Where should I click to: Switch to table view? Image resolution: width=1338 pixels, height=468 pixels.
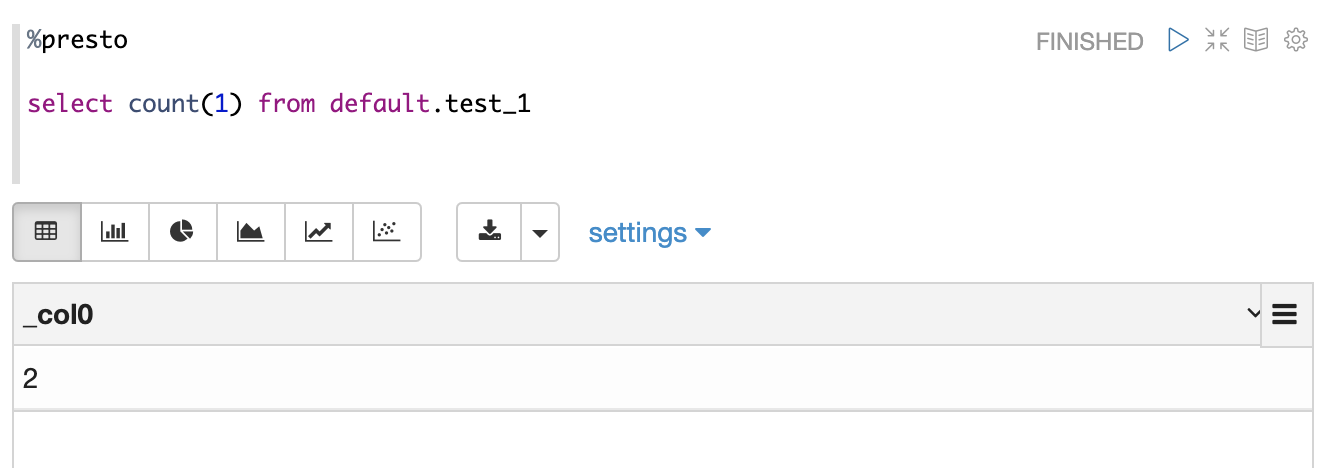pyautogui.click(x=47, y=232)
